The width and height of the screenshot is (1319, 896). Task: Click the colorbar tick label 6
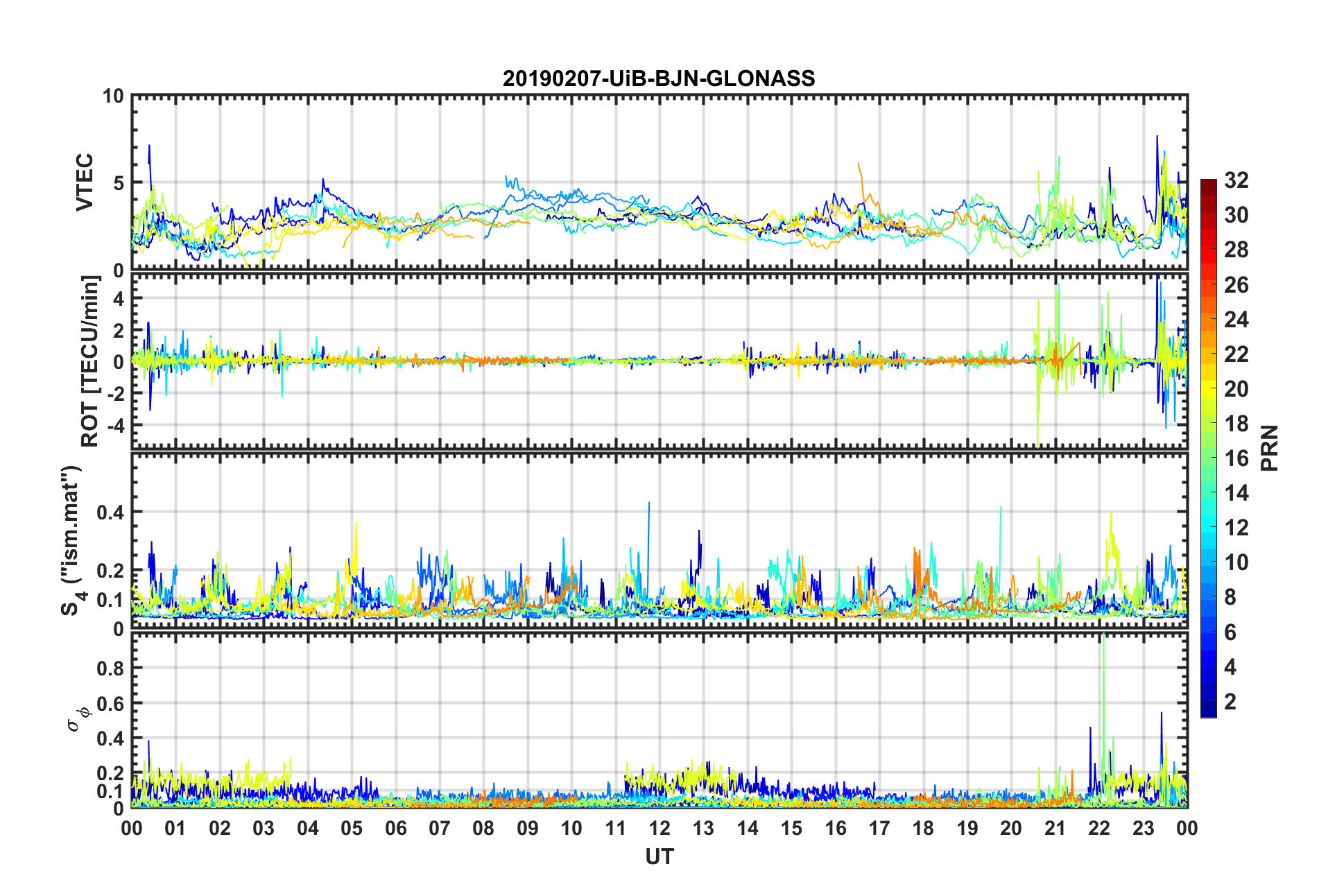[1230, 632]
